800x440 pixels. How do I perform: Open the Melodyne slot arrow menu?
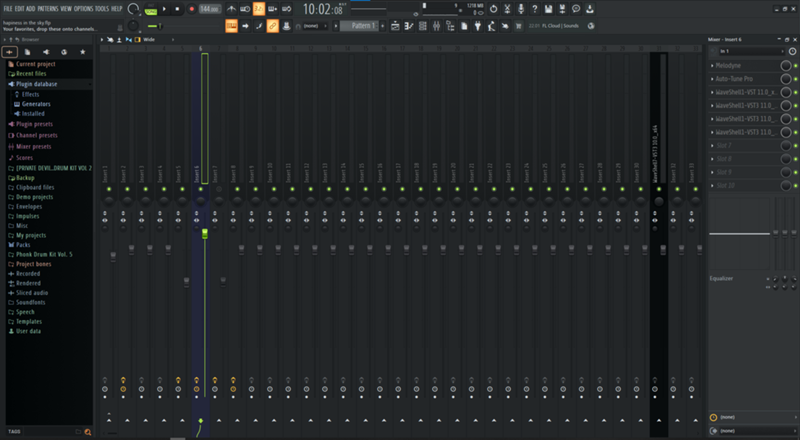(713, 65)
